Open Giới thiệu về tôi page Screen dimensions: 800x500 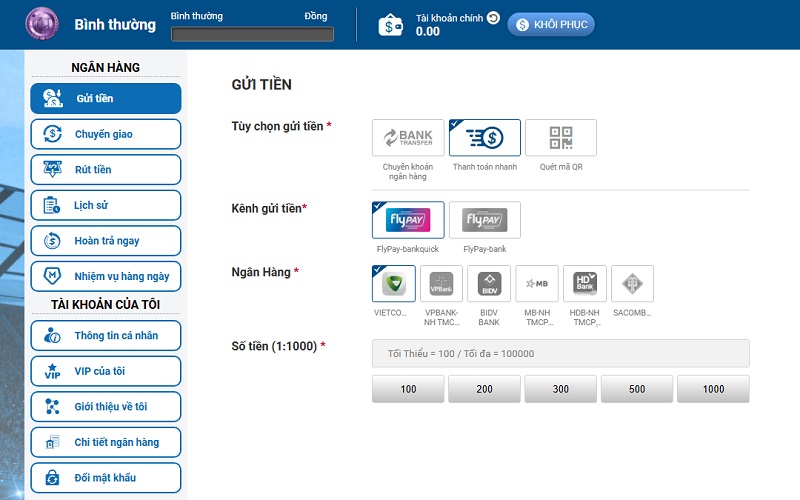106,407
